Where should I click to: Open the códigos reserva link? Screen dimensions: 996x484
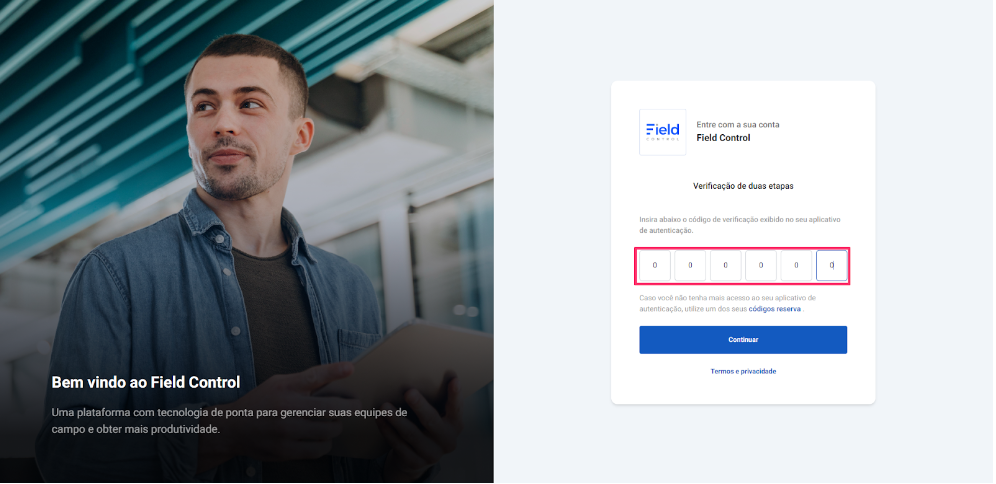tap(774, 309)
